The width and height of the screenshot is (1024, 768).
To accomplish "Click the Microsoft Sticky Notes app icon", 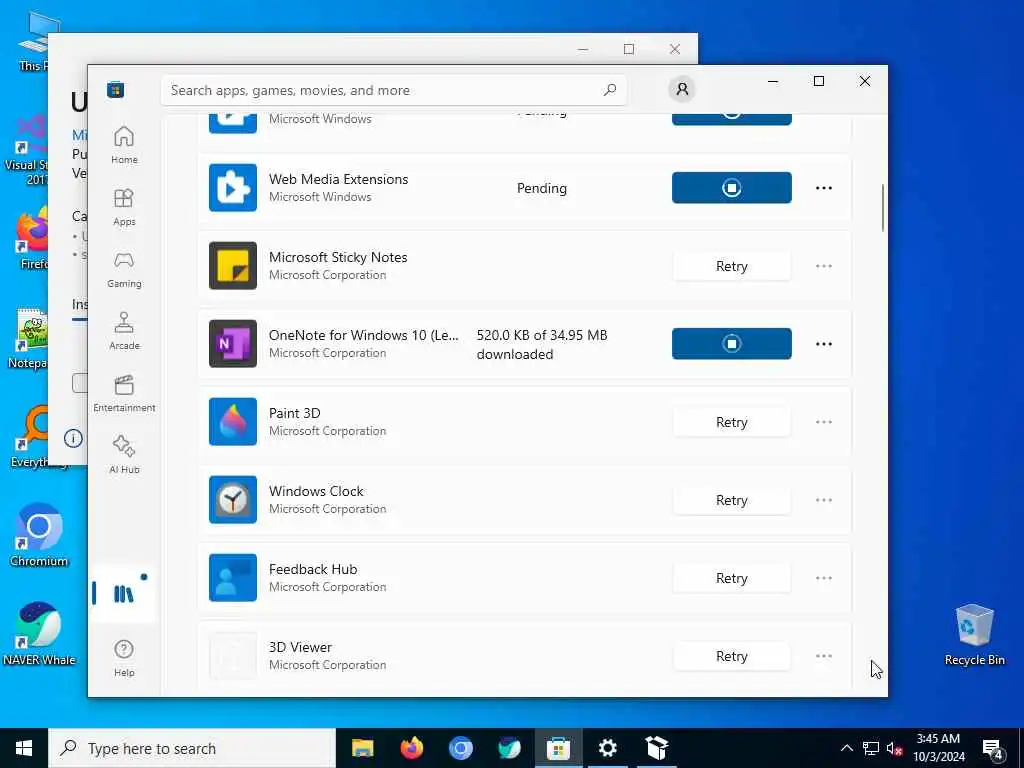I will [232, 266].
